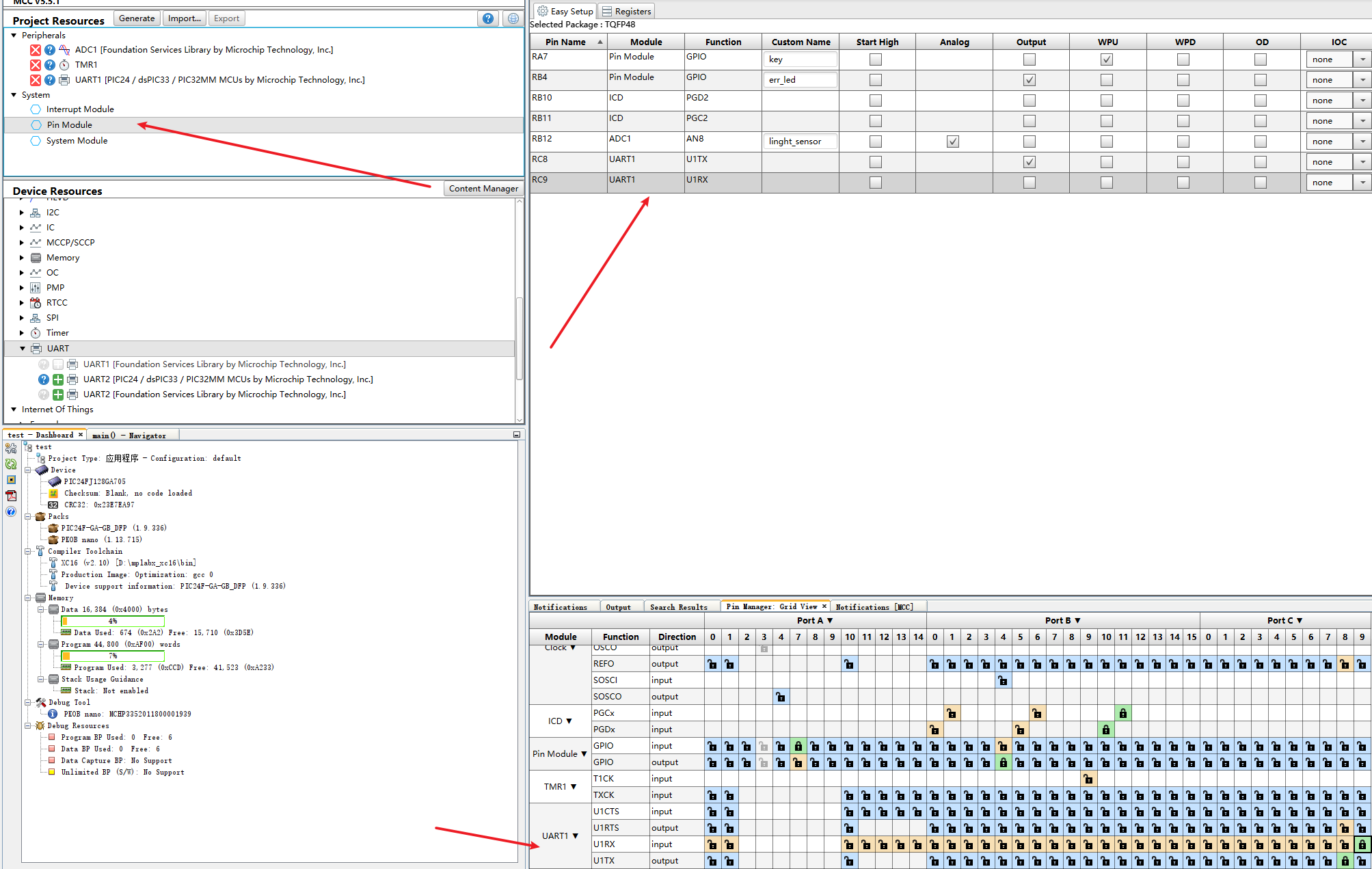Toggle Analog checkbox for RB12
This screenshot has width=1372, height=869.
[953, 142]
